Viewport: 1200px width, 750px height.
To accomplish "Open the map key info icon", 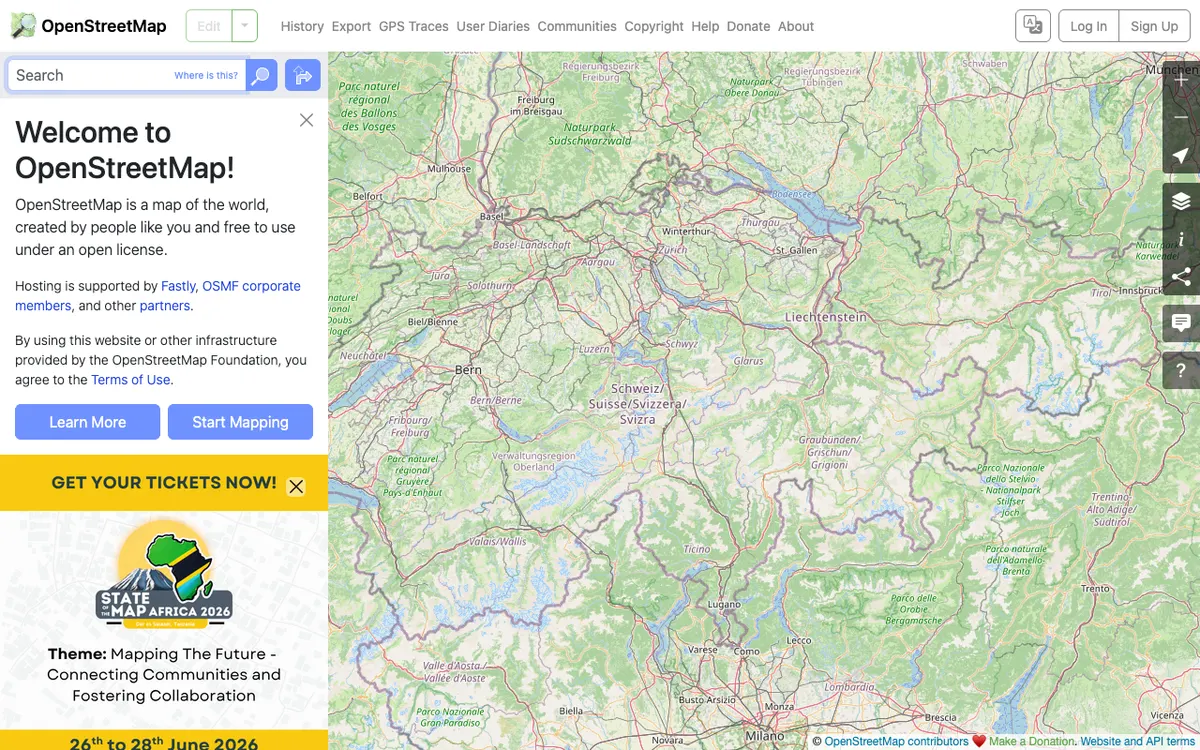I will 1181,240.
